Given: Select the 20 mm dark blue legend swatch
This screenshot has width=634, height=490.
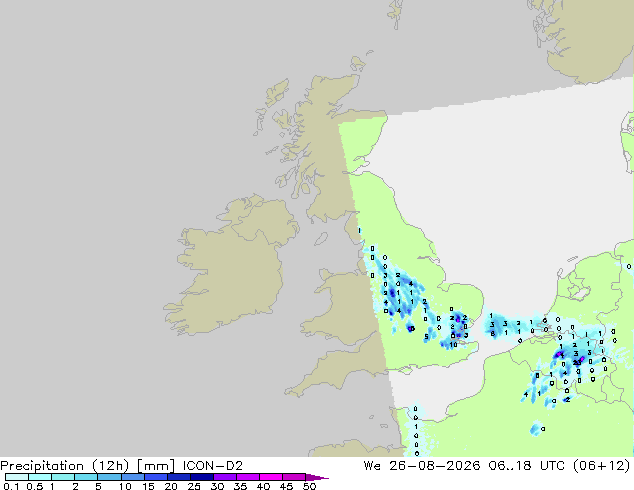Looking at the screenshot, I should pyautogui.click(x=178, y=477).
